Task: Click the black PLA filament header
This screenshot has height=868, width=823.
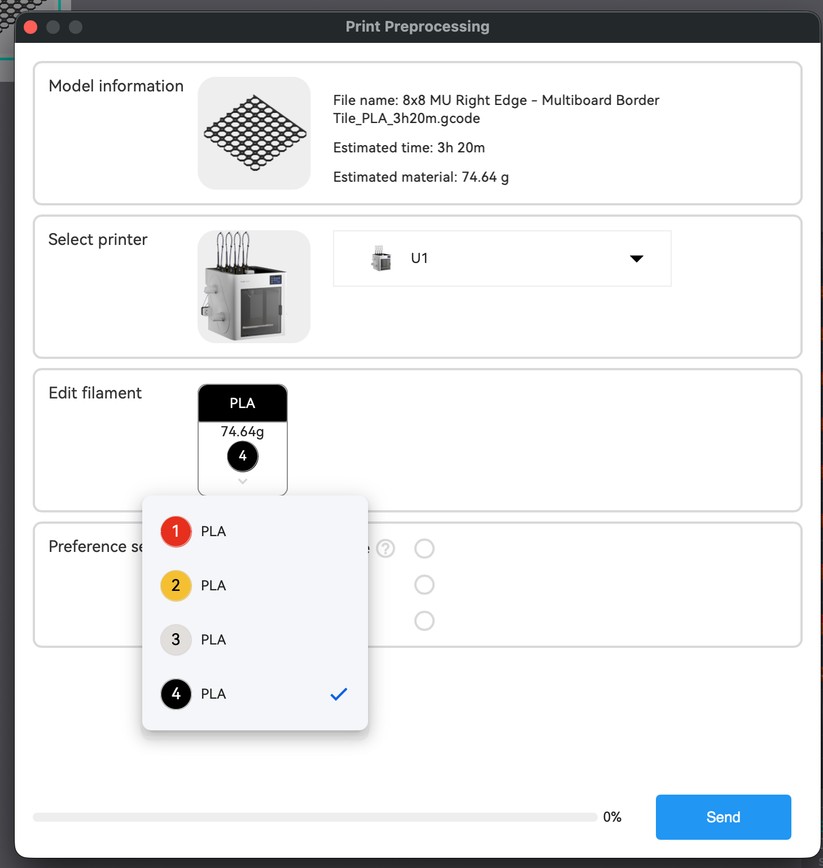Action: coord(242,403)
